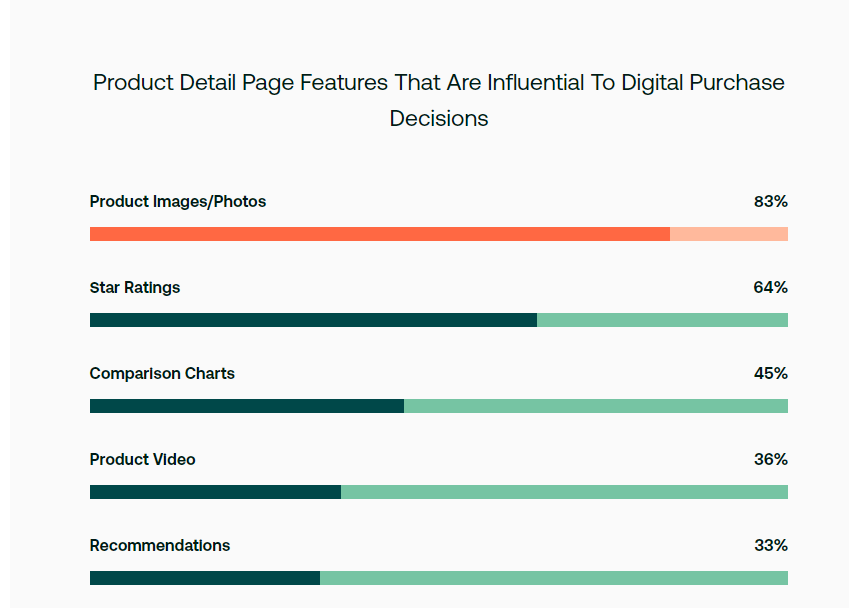This screenshot has width=849, height=608.
Task: Click the orange filled Product Images/Photos bar
Action: 380,234
